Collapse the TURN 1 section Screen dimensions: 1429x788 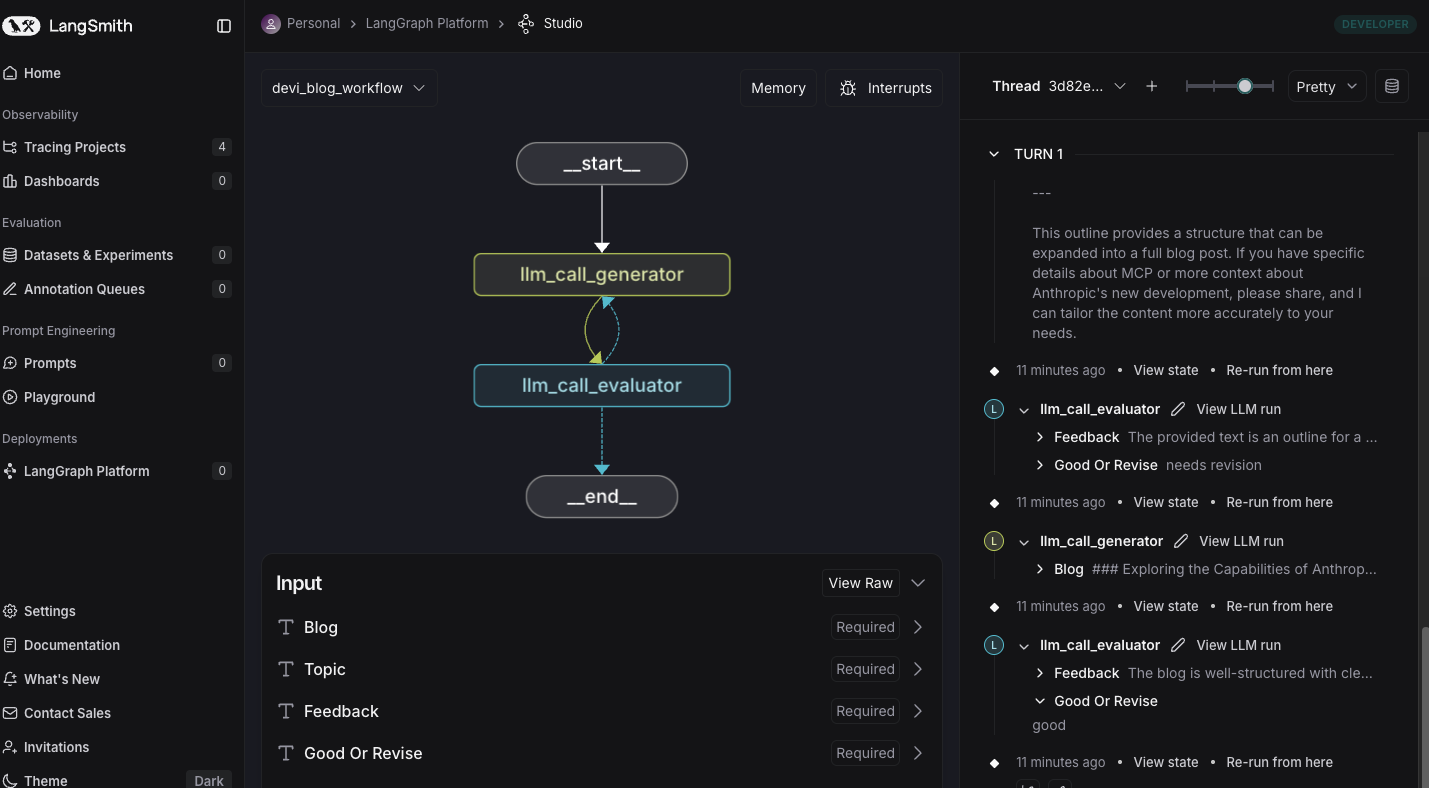(x=994, y=154)
